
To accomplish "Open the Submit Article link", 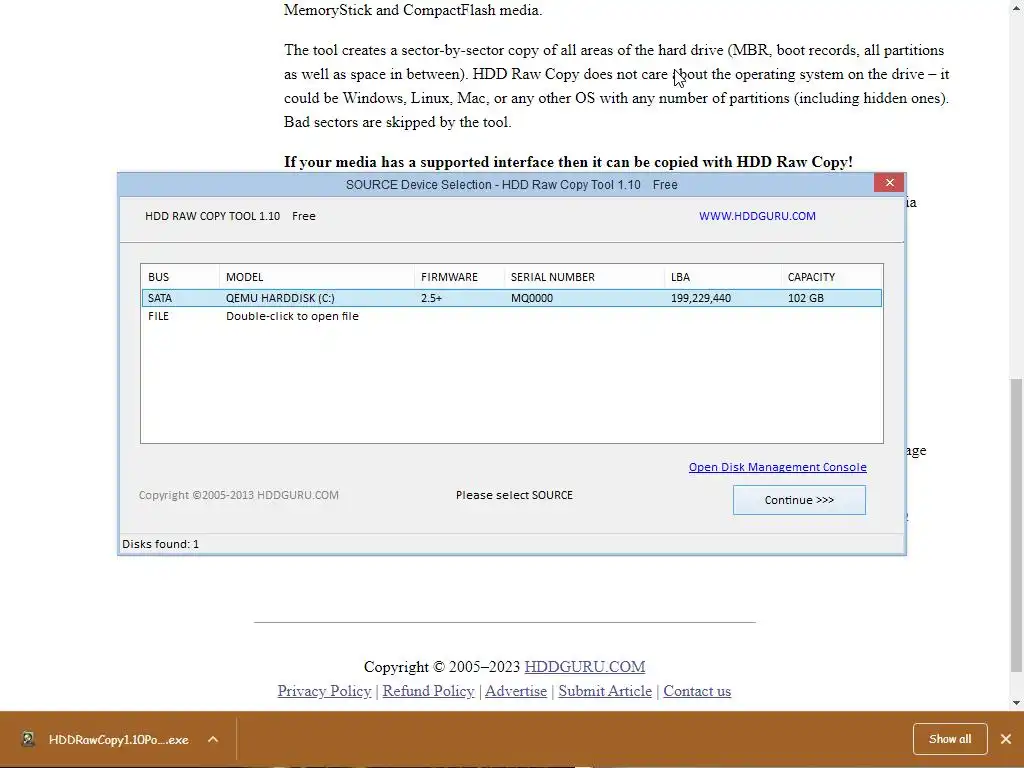I will point(605,691).
